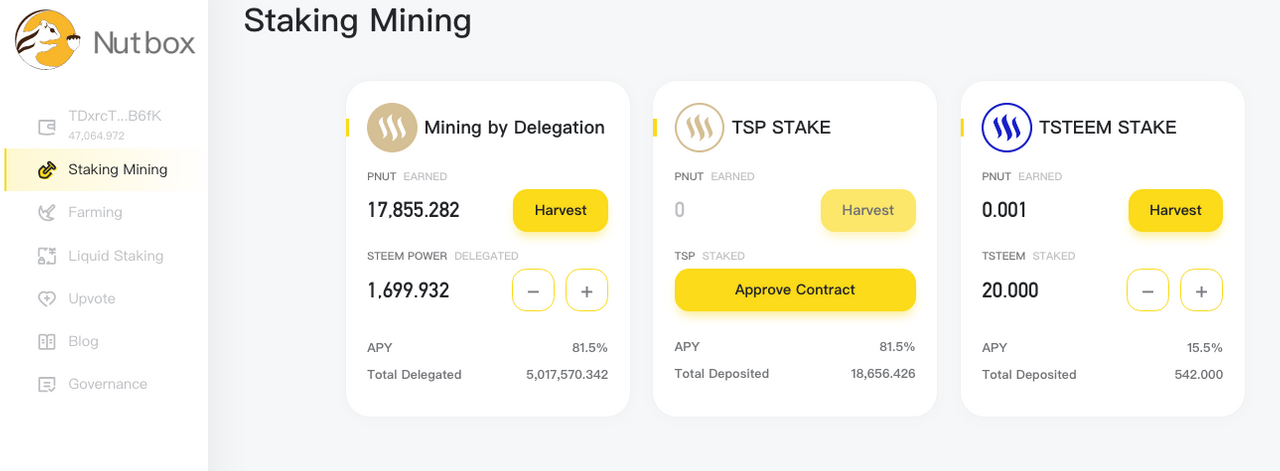
Task: Click the Mining by Delegation Steem logo
Action: (x=392, y=128)
